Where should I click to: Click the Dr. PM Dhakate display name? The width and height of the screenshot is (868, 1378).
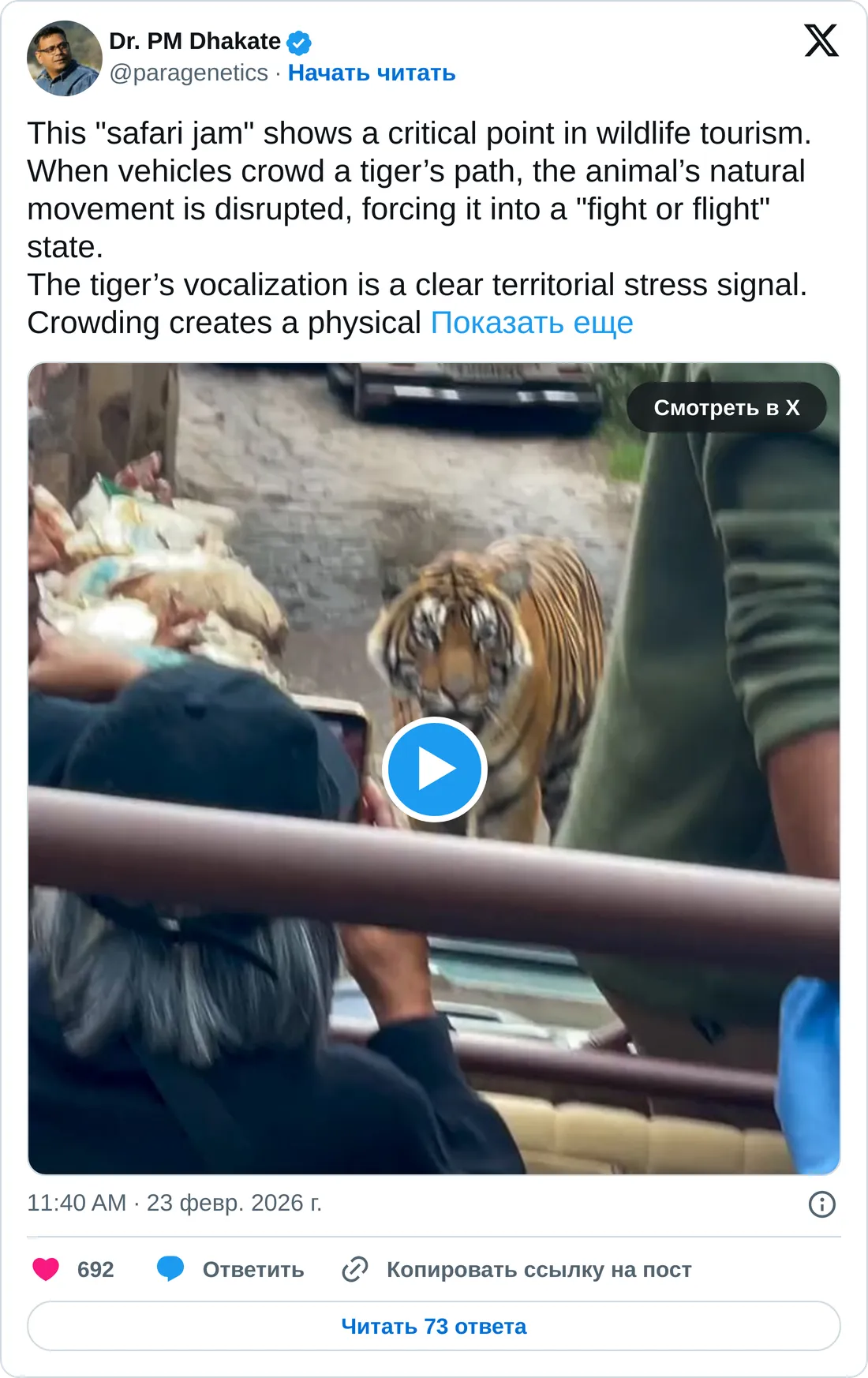(195, 41)
